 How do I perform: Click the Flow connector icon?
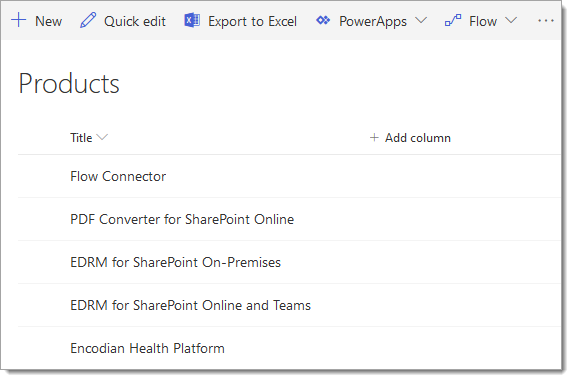[453, 20]
